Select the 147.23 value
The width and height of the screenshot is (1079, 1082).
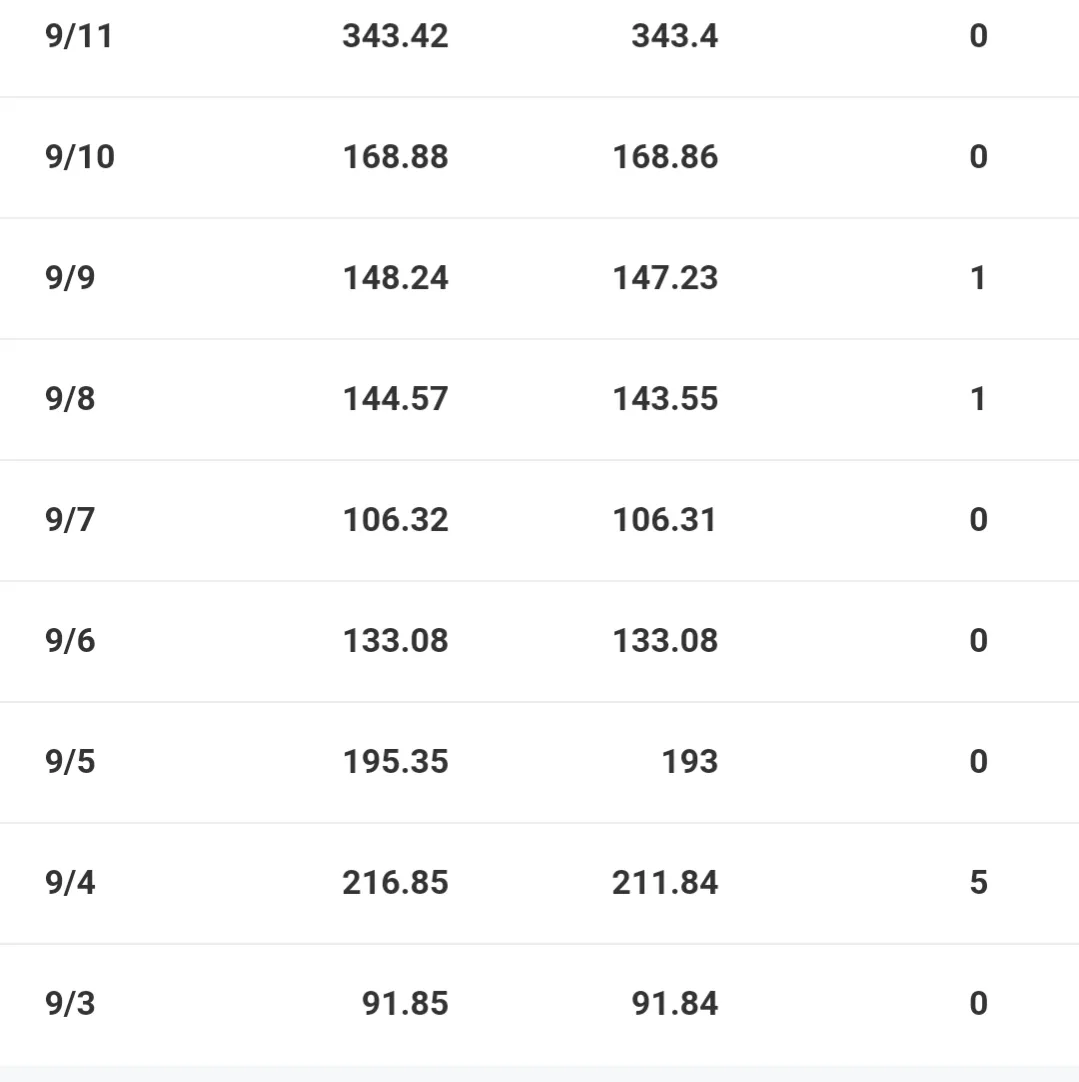(665, 278)
